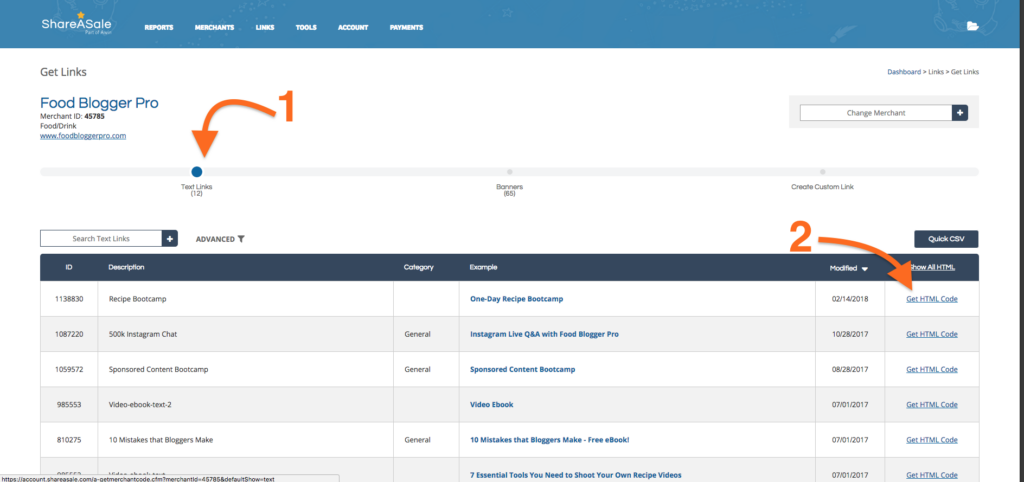Click the Change Merchant field

pos(876,113)
